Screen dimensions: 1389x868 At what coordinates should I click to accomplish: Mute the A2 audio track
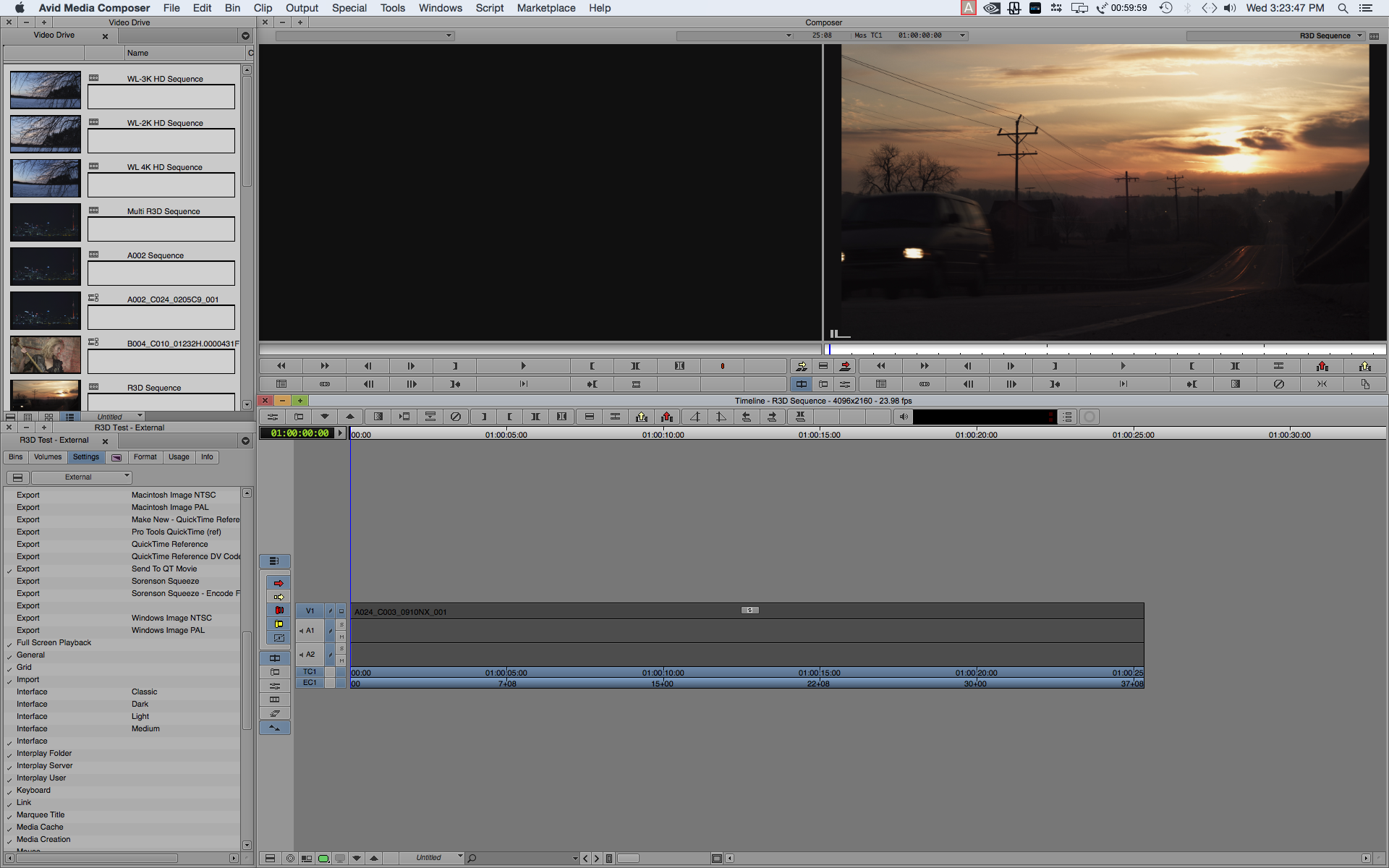pyautogui.click(x=341, y=660)
